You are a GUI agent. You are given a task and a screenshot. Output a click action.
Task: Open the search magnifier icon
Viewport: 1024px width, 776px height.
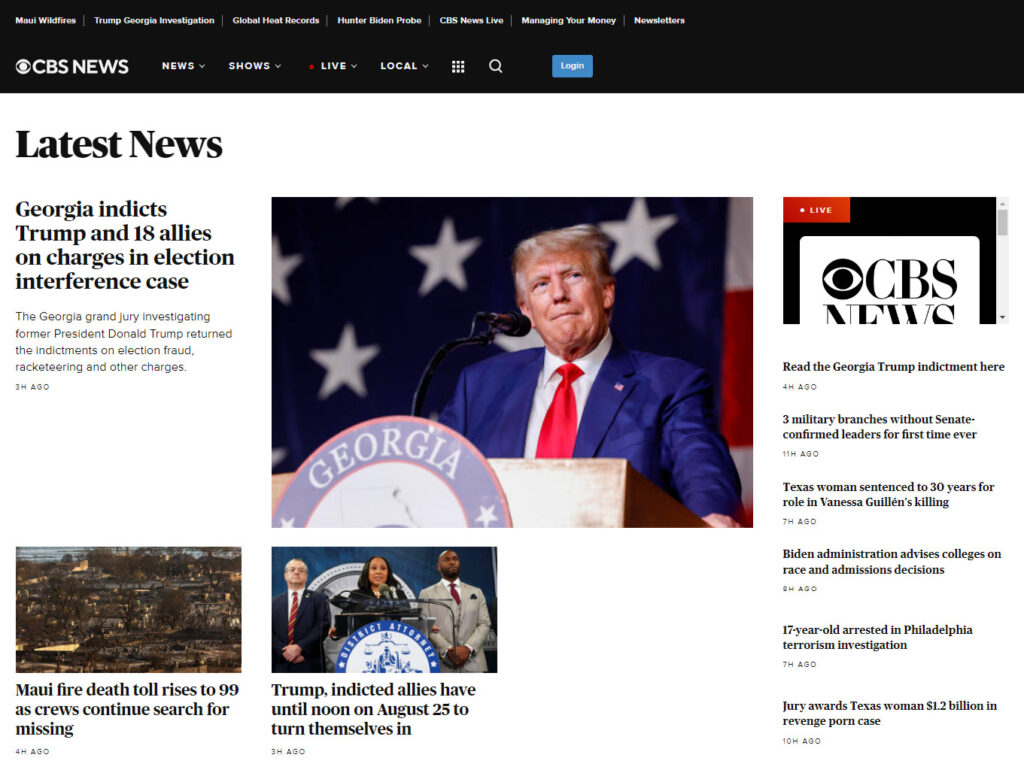coord(495,66)
